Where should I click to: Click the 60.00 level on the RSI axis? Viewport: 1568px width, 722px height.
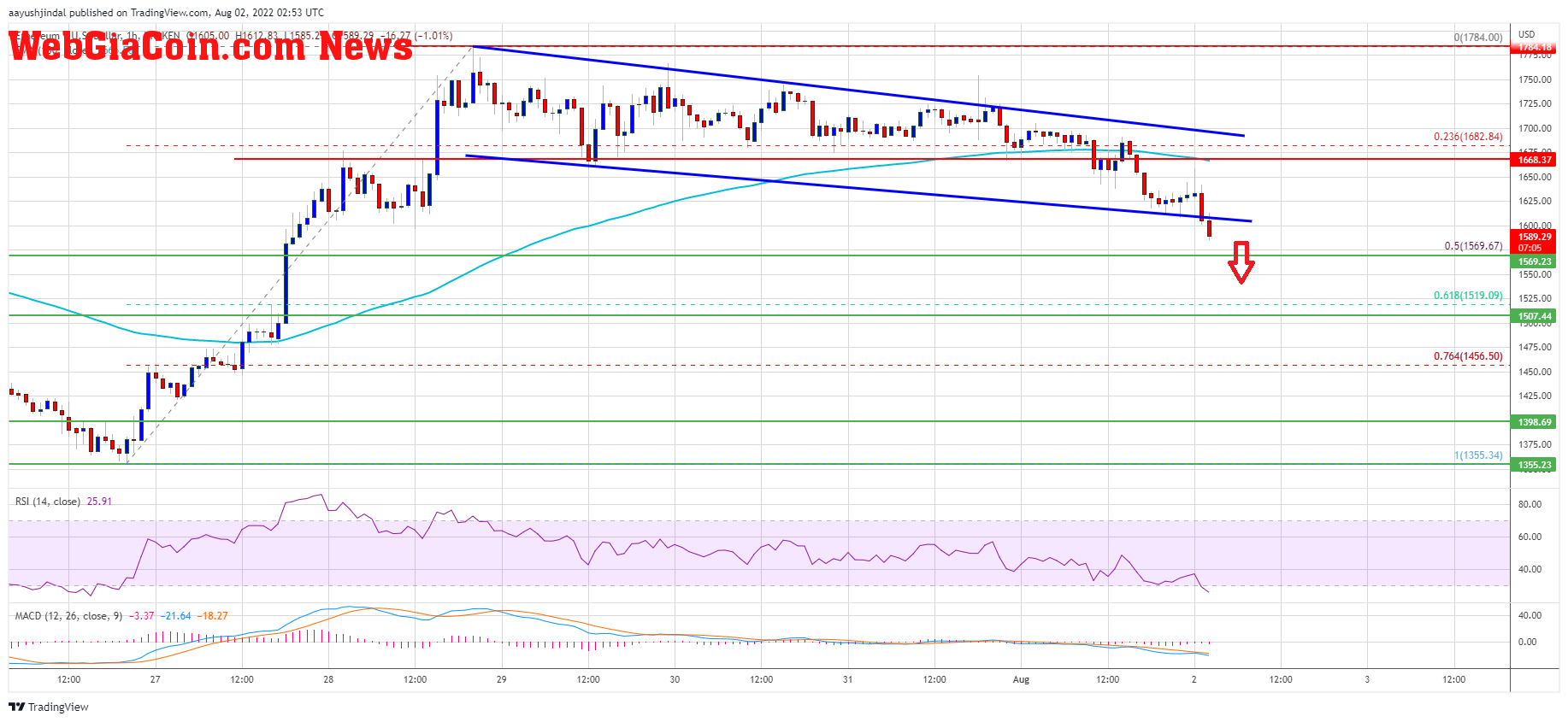(x=1530, y=537)
